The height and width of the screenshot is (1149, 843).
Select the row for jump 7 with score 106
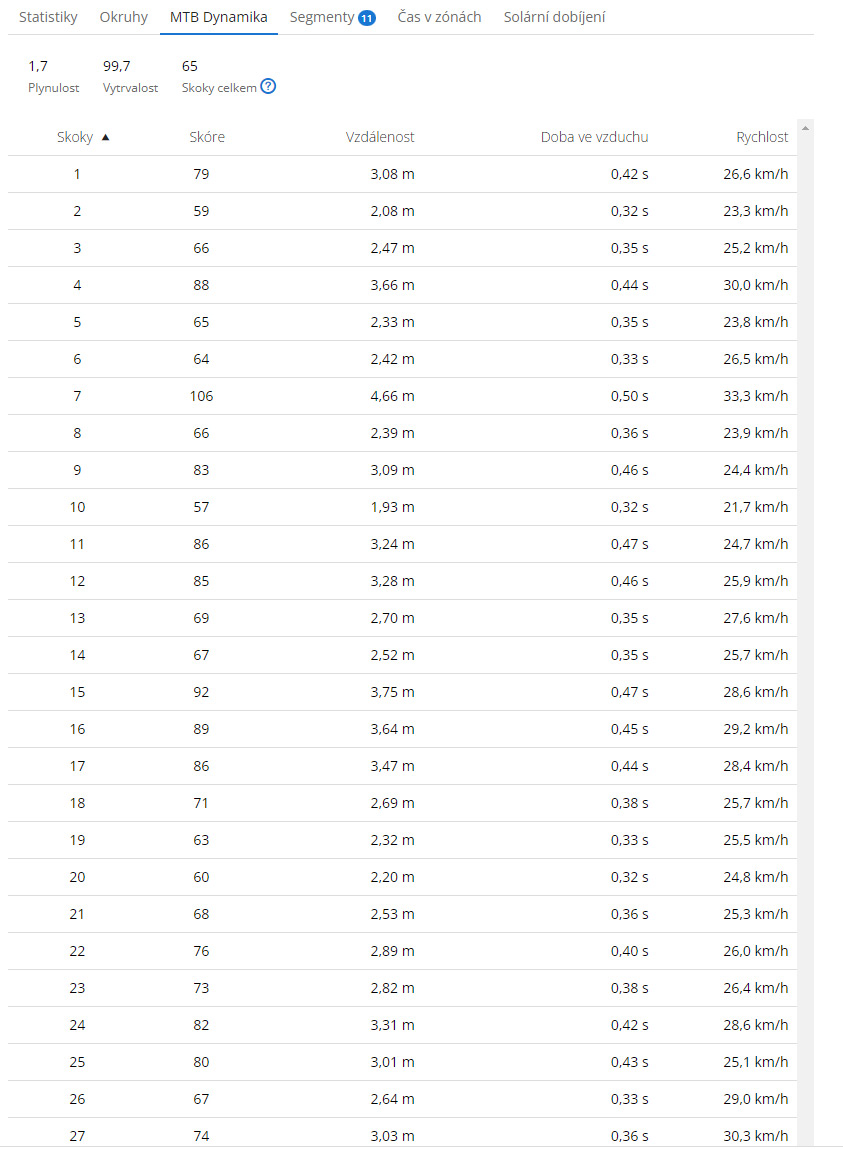(400, 396)
